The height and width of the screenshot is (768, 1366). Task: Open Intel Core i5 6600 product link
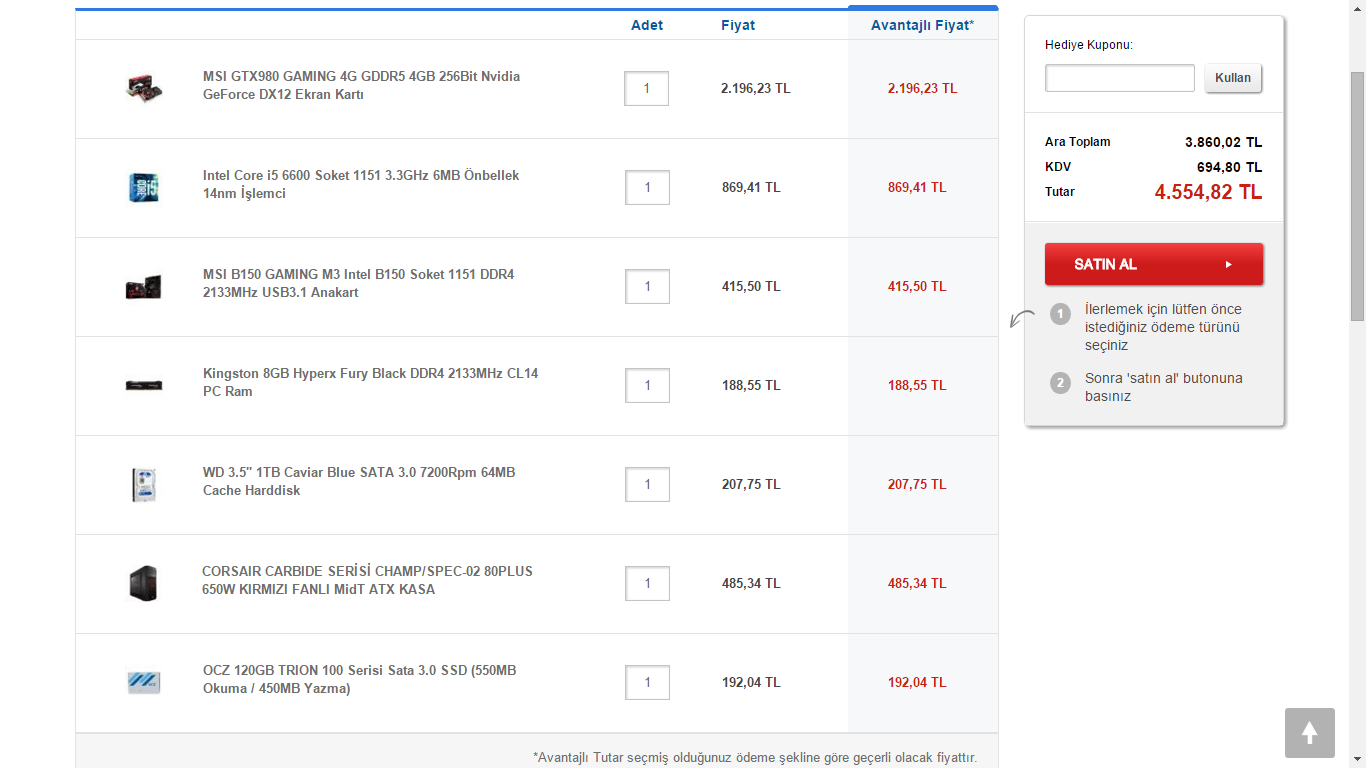[361, 184]
